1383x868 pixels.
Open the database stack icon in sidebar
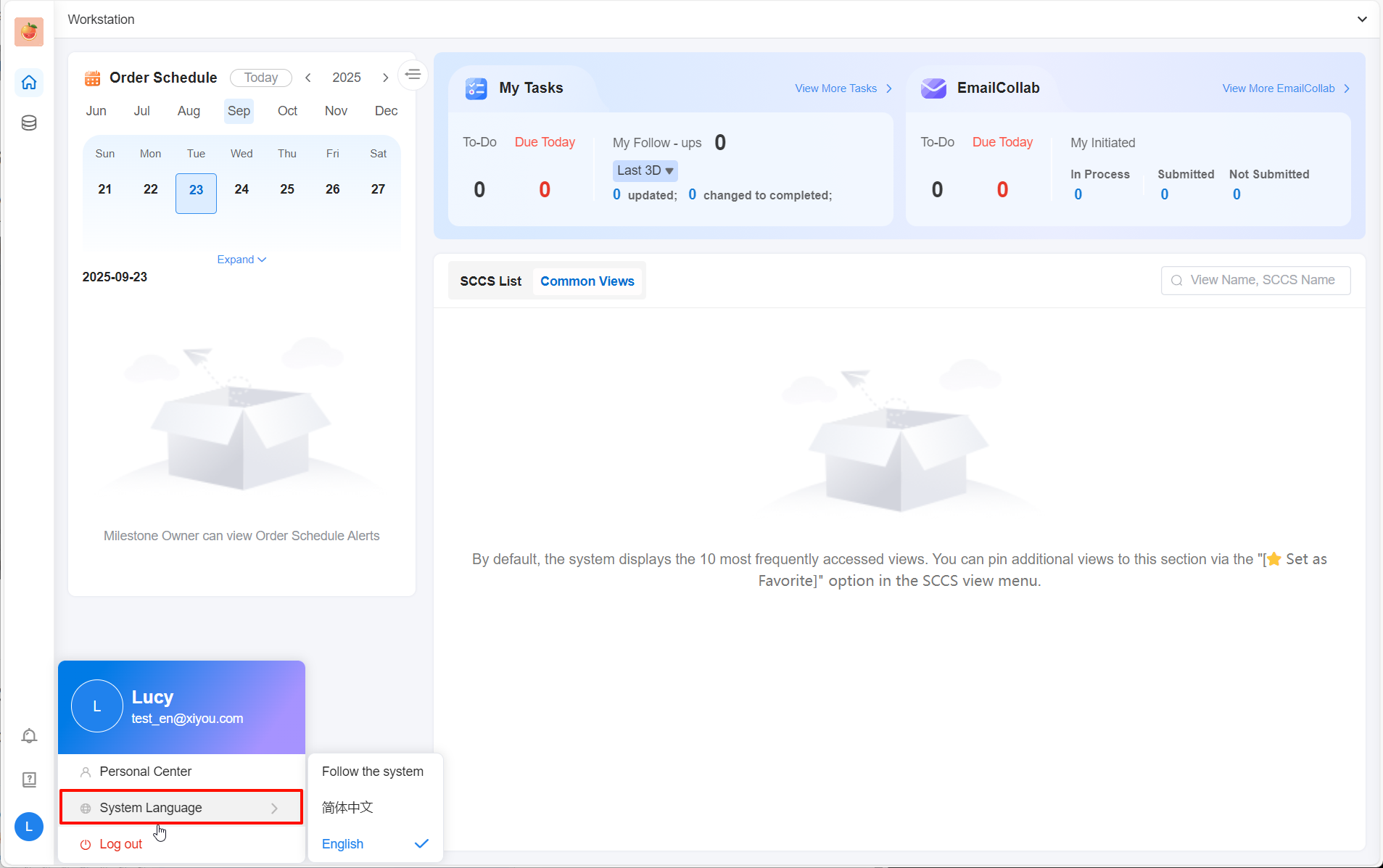click(29, 123)
